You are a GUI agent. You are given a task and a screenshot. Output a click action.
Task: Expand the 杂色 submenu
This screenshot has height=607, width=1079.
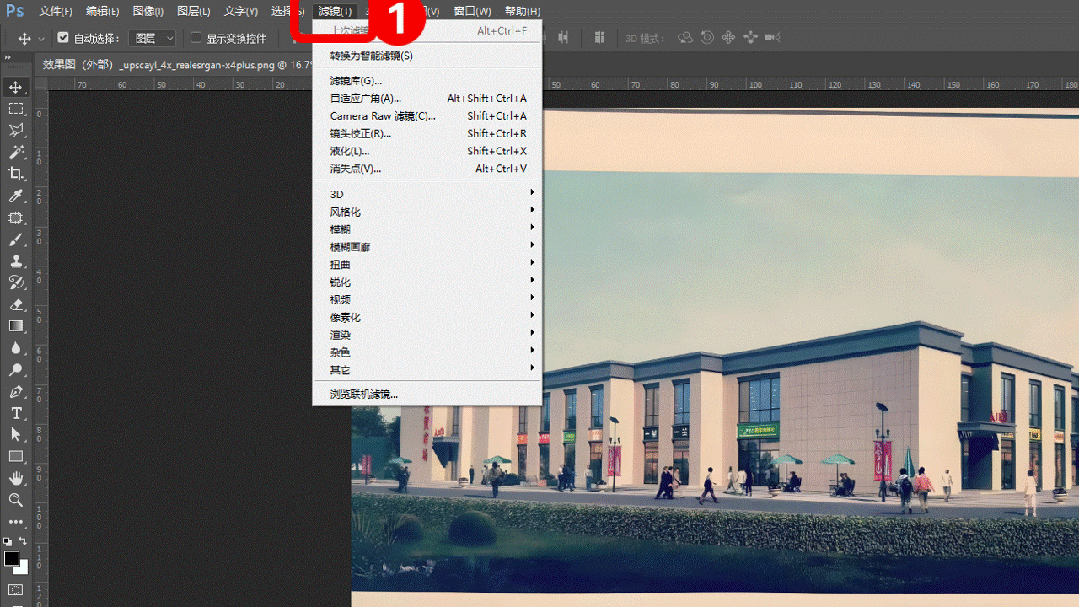point(427,352)
